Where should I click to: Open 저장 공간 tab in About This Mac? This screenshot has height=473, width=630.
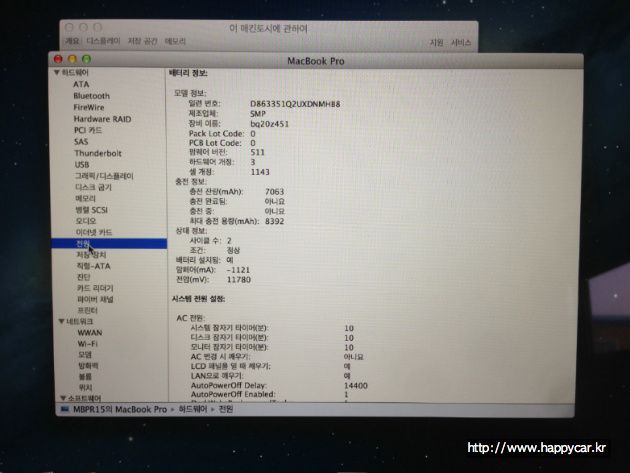point(142,41)
